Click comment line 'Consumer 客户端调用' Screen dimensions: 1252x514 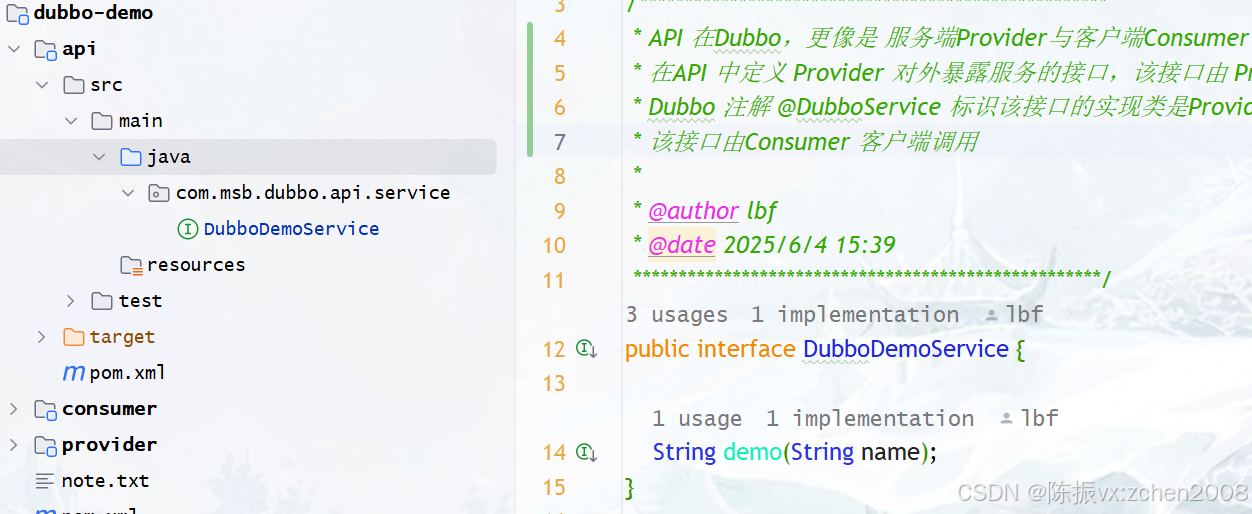[x=861, y=142]
